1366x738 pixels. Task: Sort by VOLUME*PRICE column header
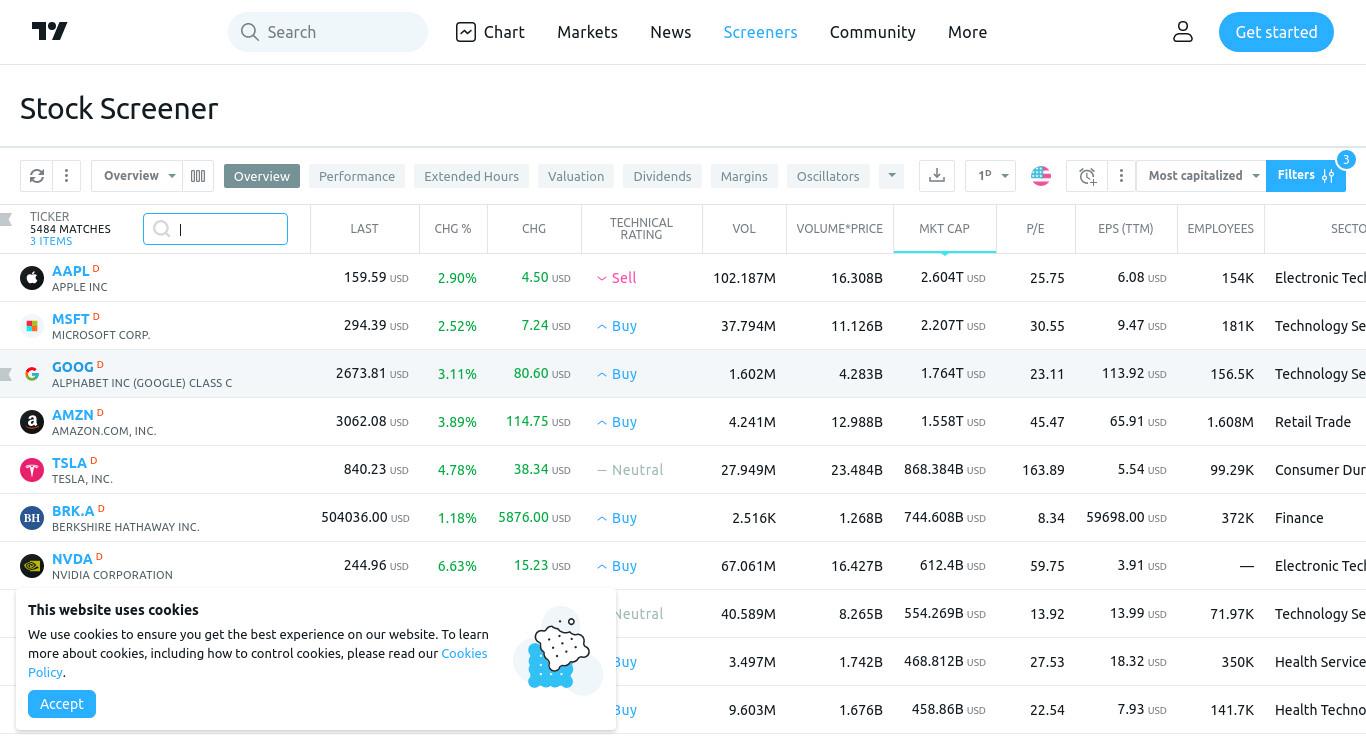tap(839, 229)
